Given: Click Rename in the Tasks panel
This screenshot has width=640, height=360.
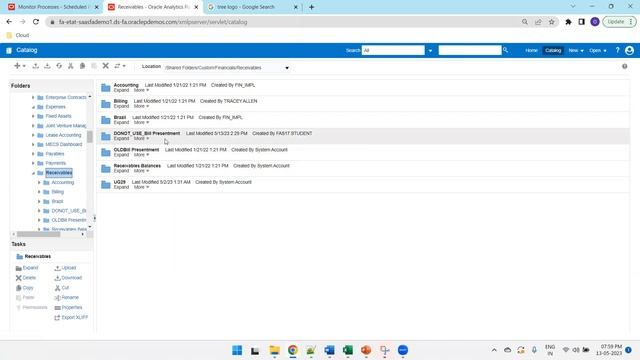Looking at the screenshot, I should click(67, 298).
